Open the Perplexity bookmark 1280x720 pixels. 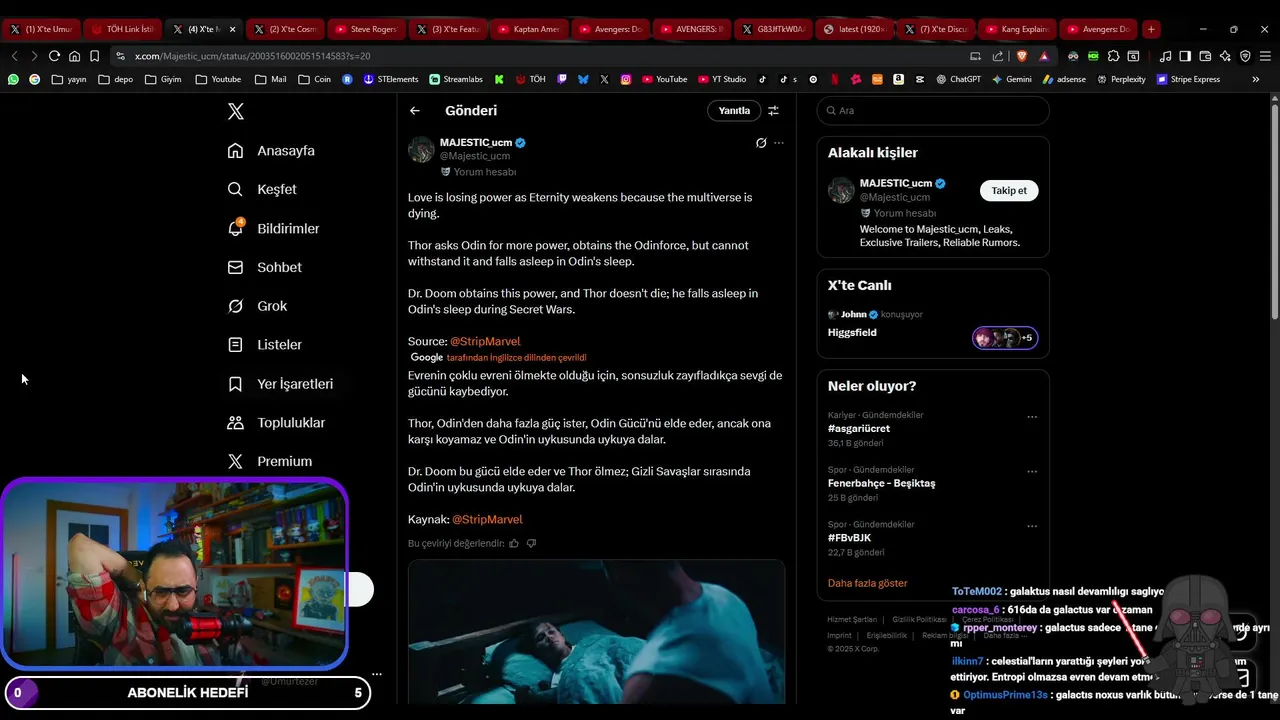1122,79
